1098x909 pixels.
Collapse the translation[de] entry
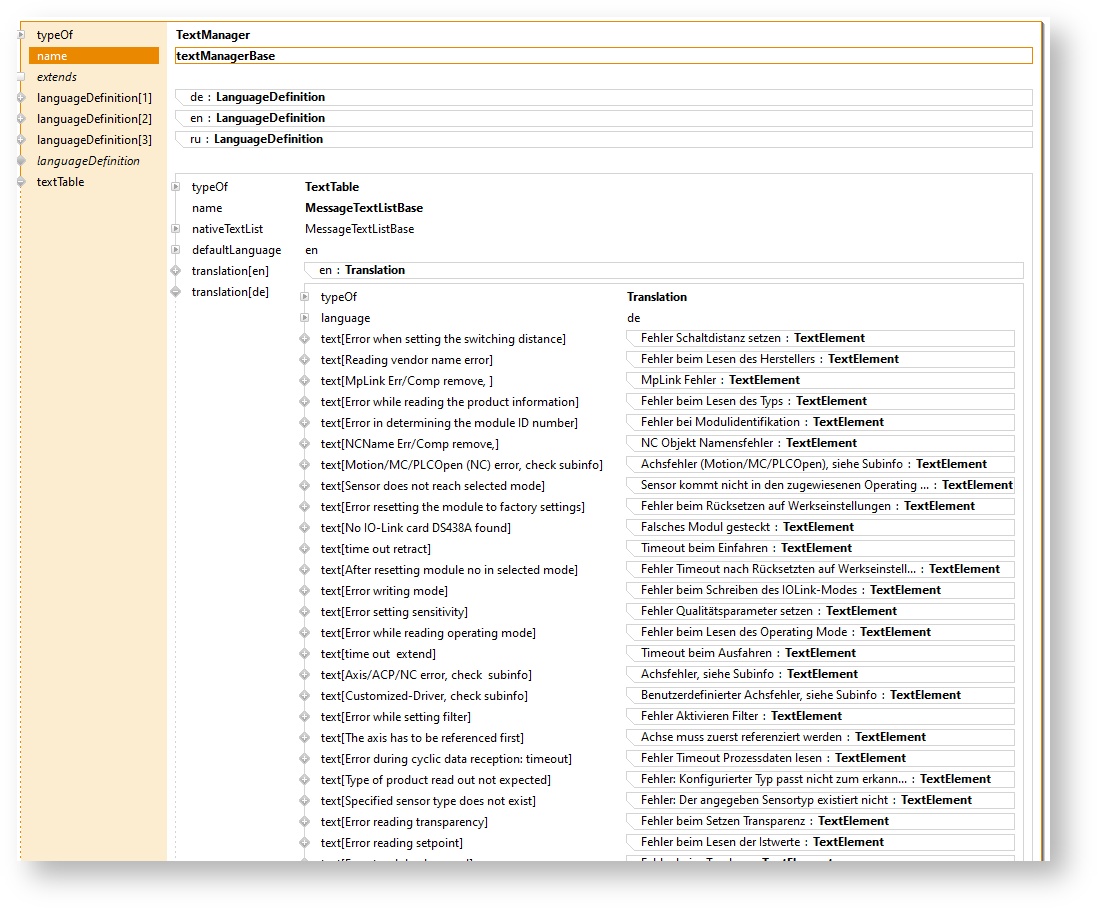(175, 292)
